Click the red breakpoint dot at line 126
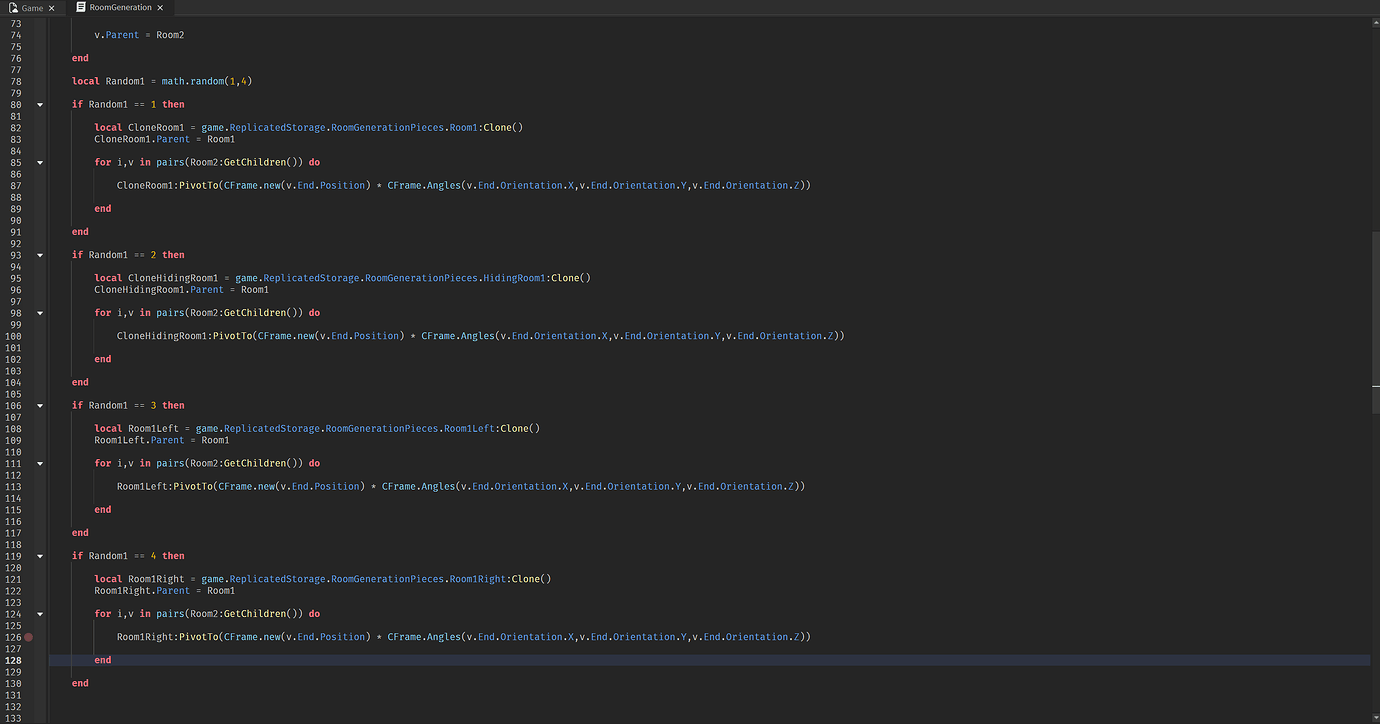This screenshot has width=1380, height=724. (x=28, y=636)
